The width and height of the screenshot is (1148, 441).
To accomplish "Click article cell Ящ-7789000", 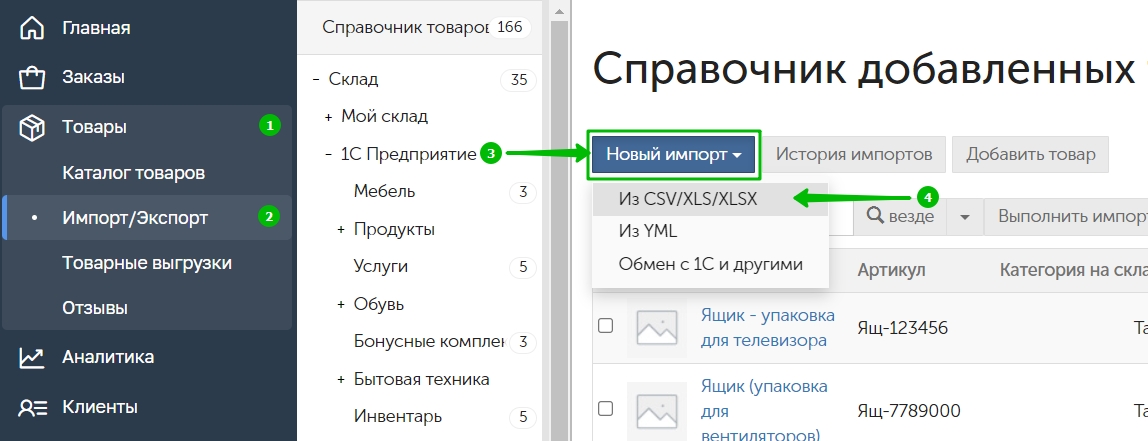I will pyautogui.click(x=909, y=410).
